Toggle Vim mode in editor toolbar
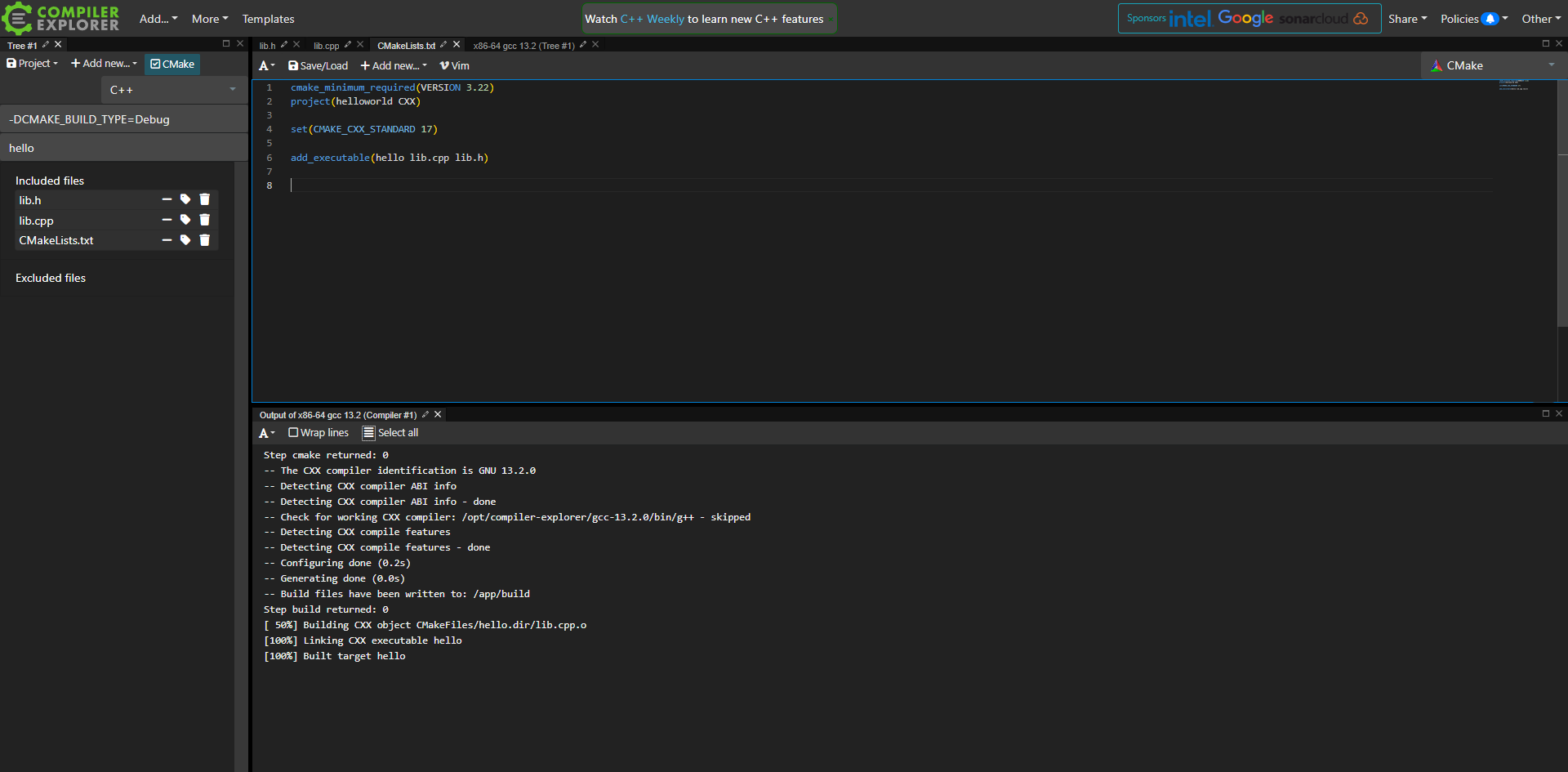 click(x=455, y=66)
